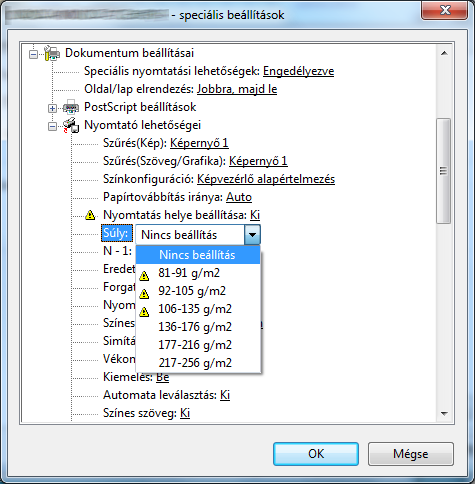Viewport: 475px width, 484px height.
Task: Click Képernyő 1 value for Szűrés(Szöveg/Grafika)
Action: [x=258, y=161]
